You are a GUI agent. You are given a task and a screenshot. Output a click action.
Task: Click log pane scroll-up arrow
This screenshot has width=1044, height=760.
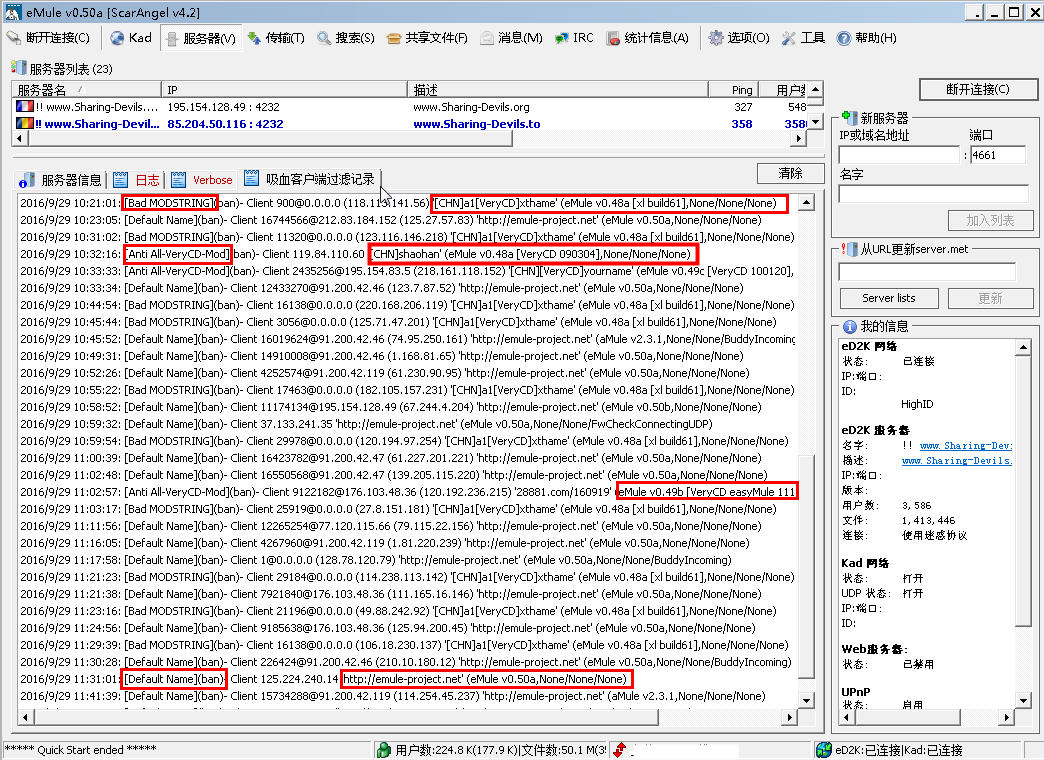click(x=806, y=202)
